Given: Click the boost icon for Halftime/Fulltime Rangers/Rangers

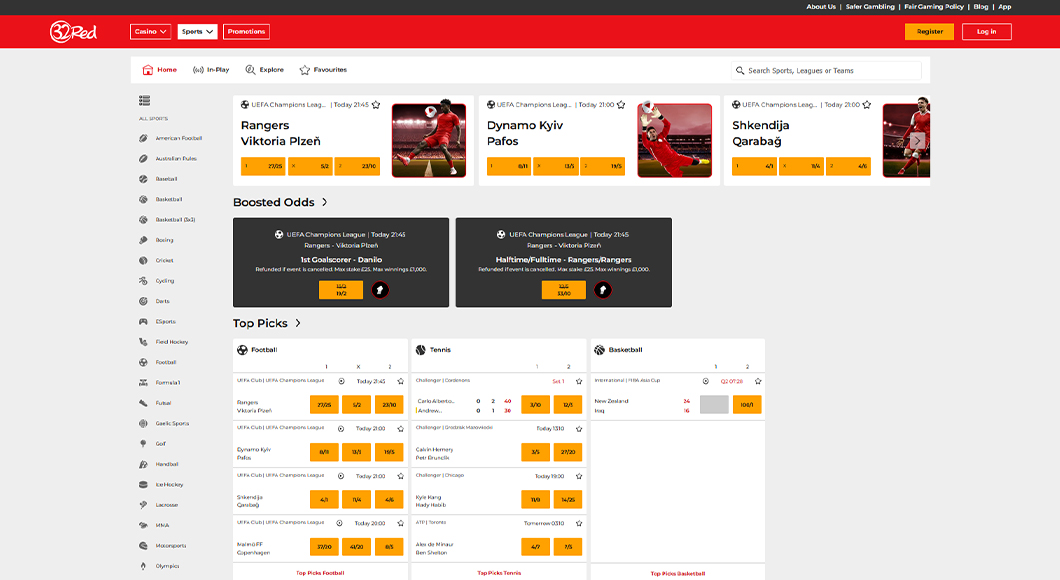Looking at the screenshot, I should [602, 290].
